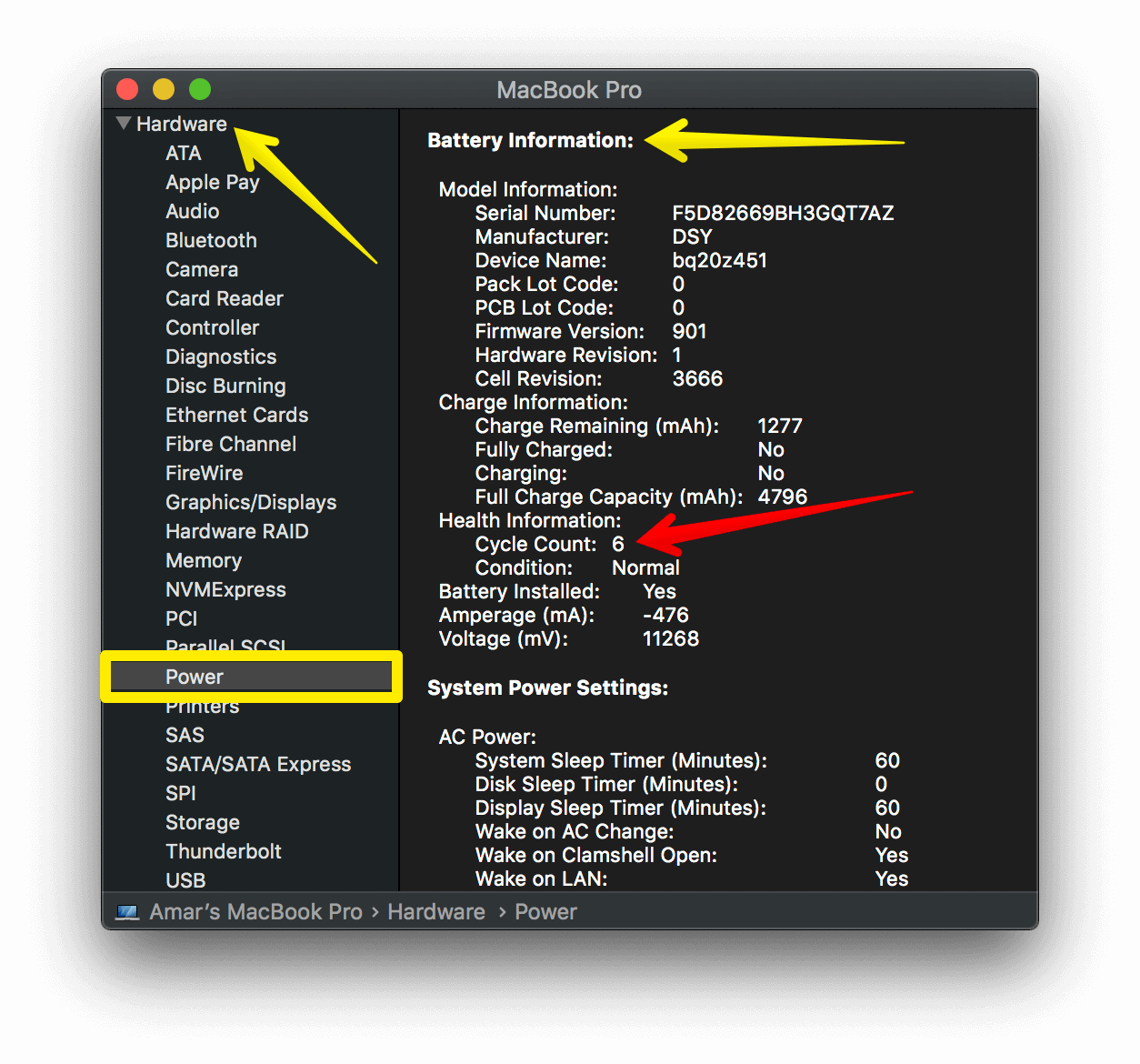Image resolution: width=1140 pixels, height=1064 pixels.
Task: Select Diagnostics in the hardware list
Action: (x=221, y=356)
